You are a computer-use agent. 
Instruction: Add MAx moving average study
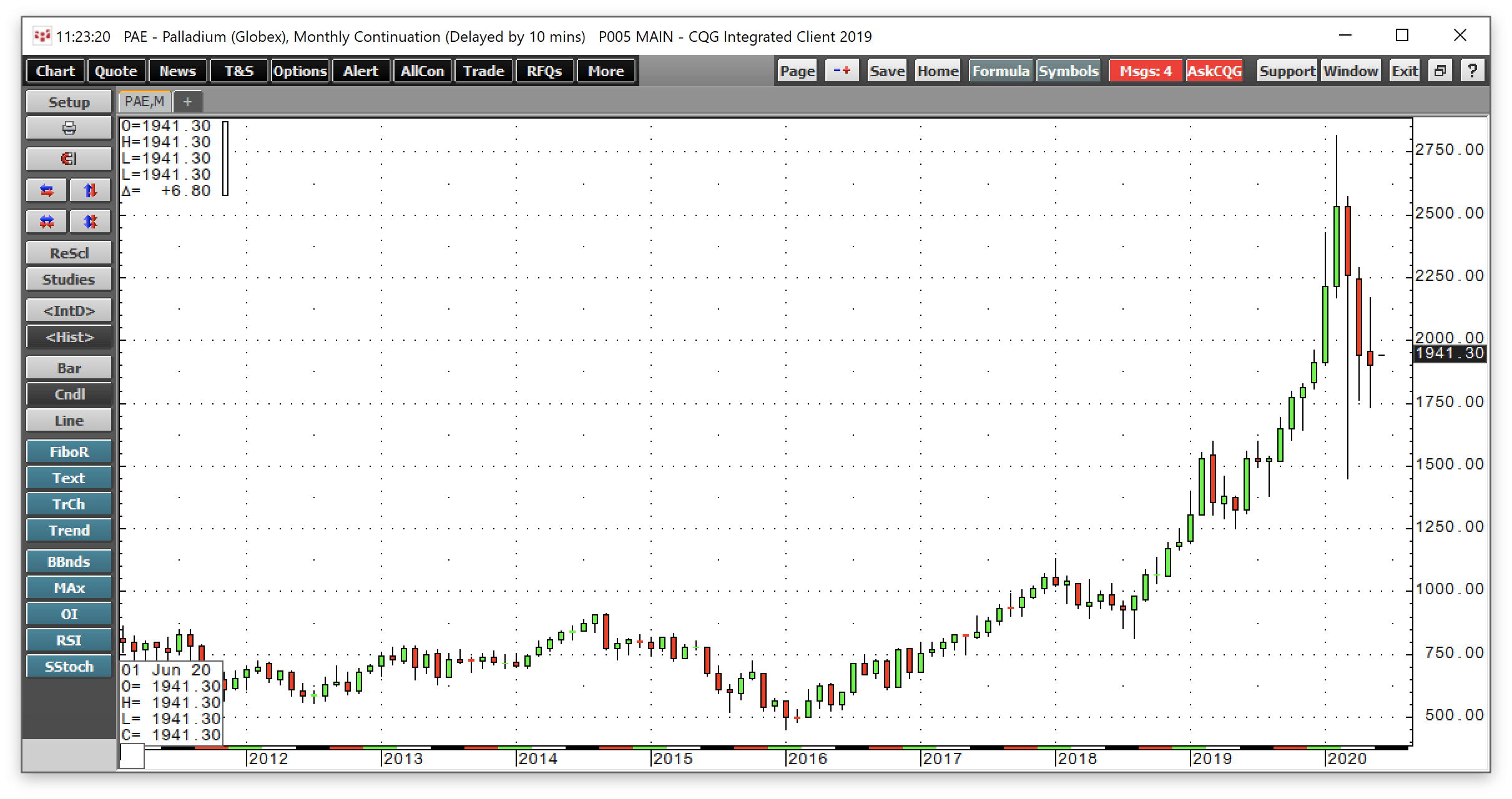[69, 587]
